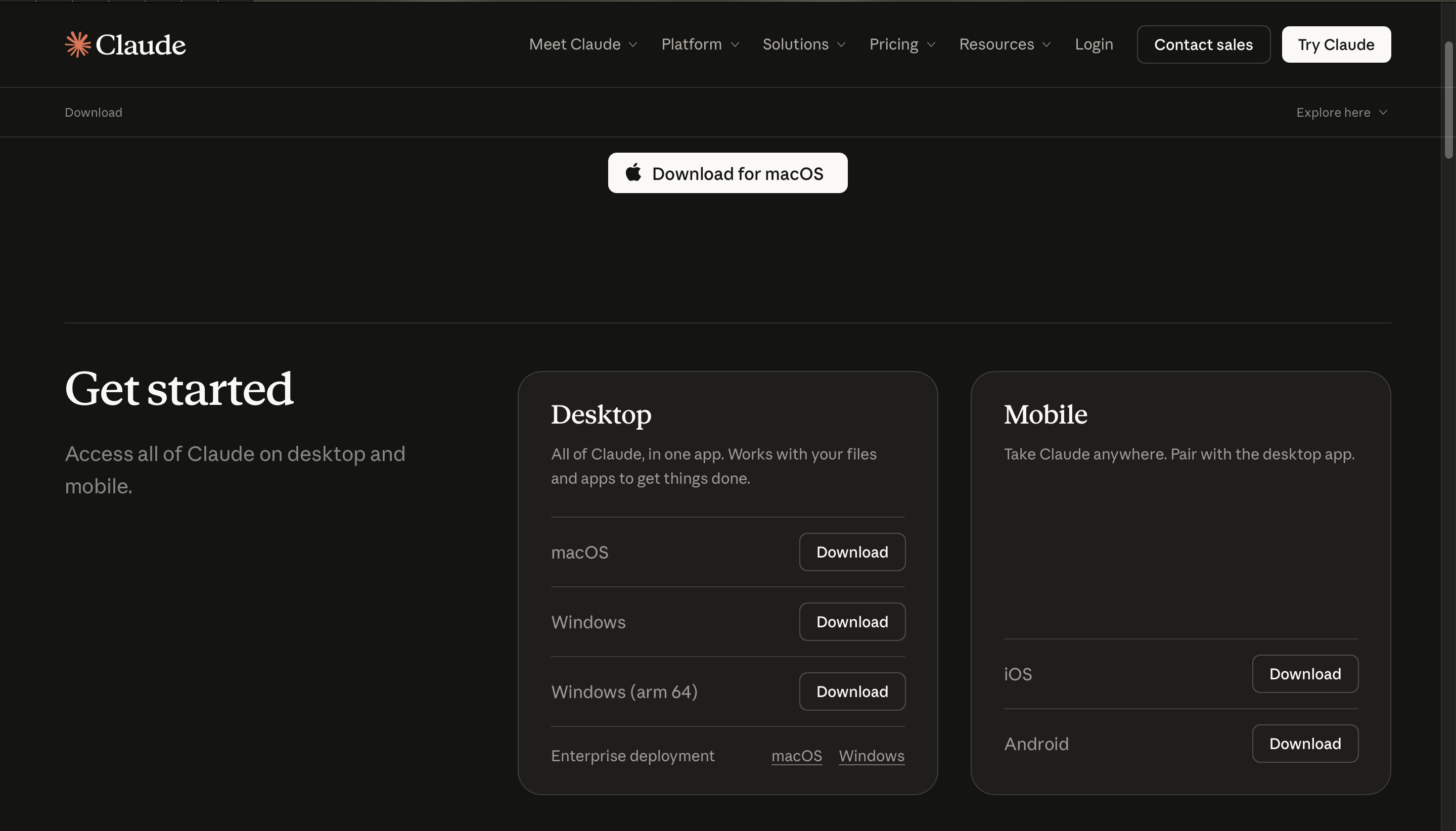Click the Apple icon on the macOS download button

(633, 172)
